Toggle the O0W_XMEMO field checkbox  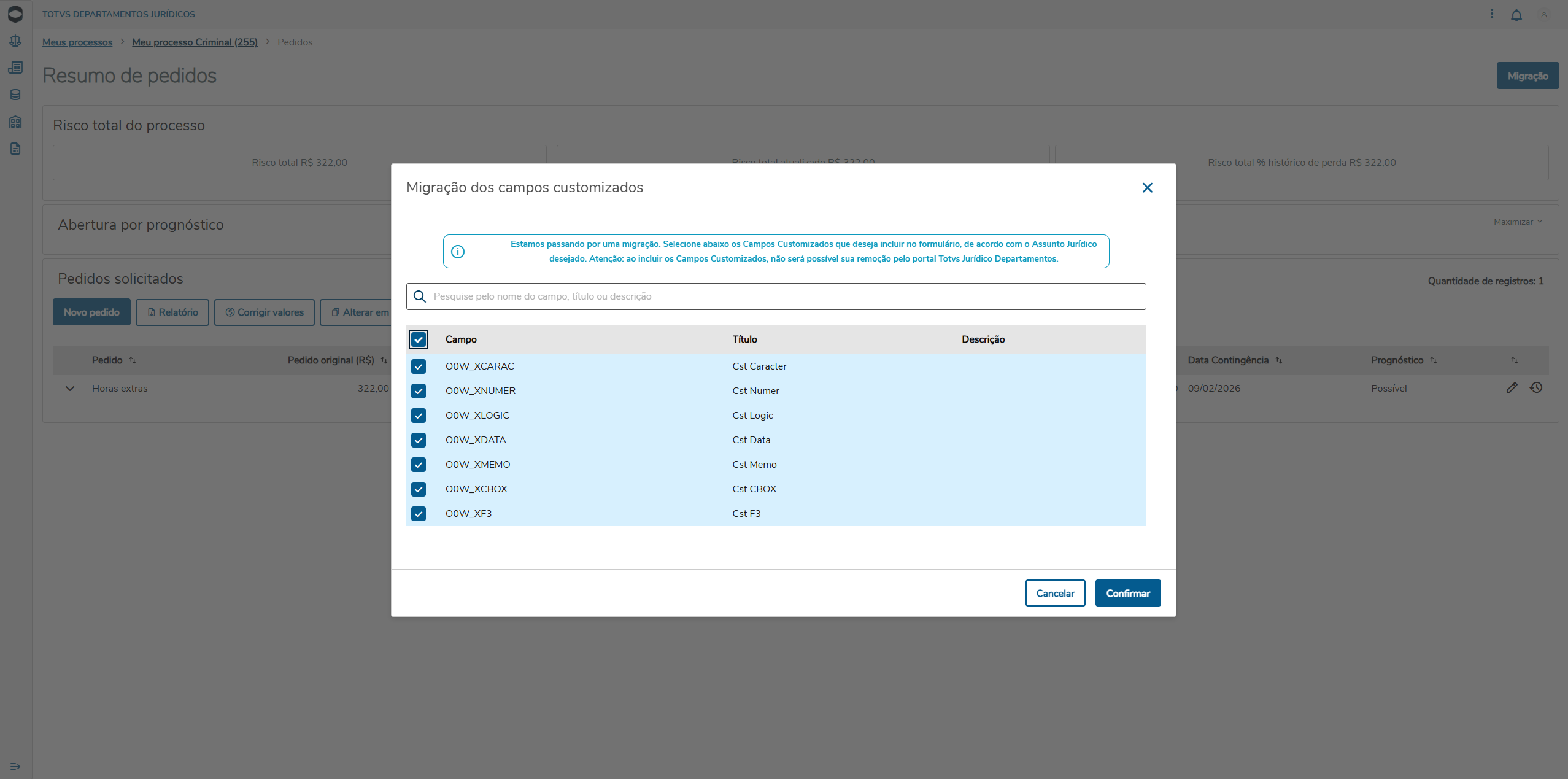[419, 465]
